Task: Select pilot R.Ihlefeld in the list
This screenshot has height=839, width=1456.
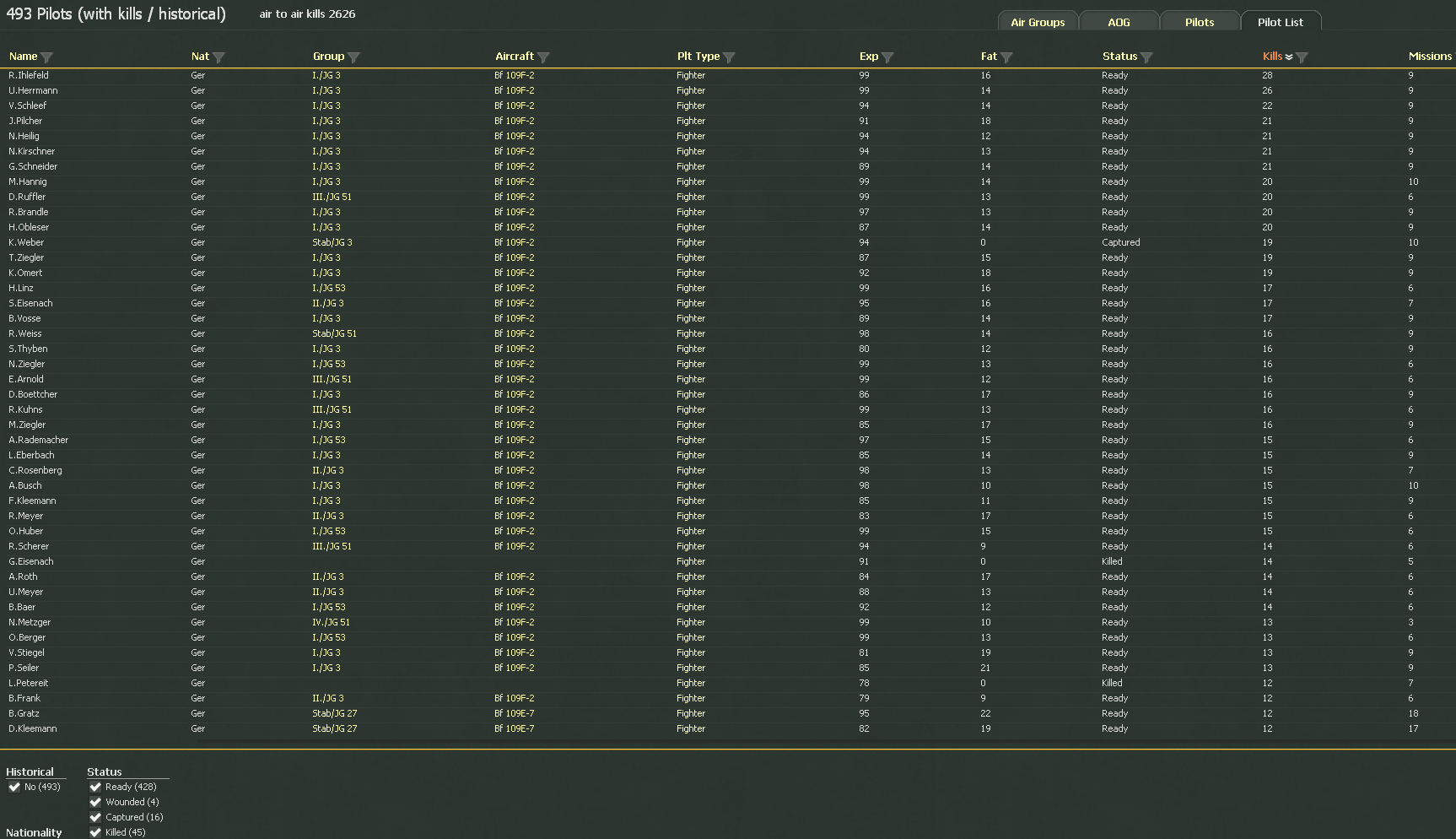Action: coord(29,75)
